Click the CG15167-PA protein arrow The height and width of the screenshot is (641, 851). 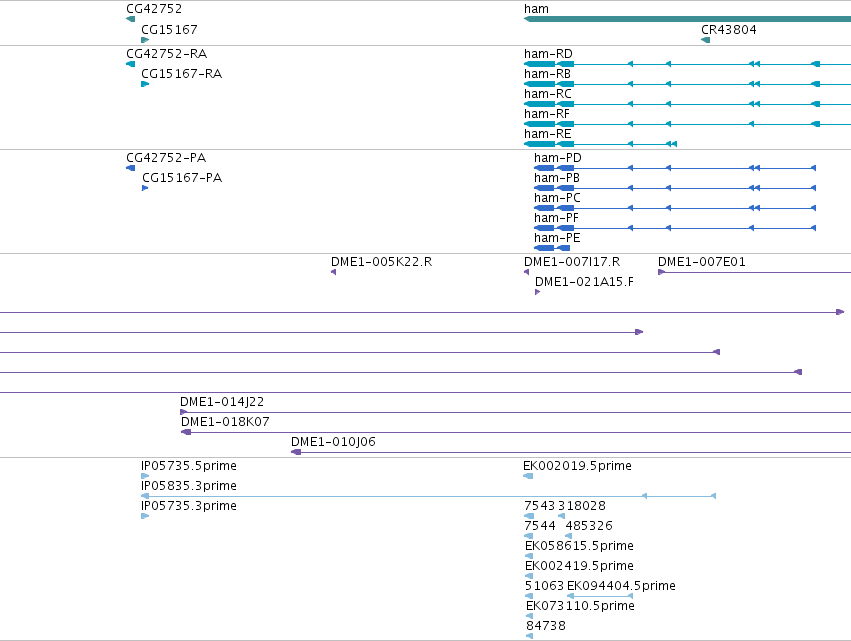tap(145, 188)
